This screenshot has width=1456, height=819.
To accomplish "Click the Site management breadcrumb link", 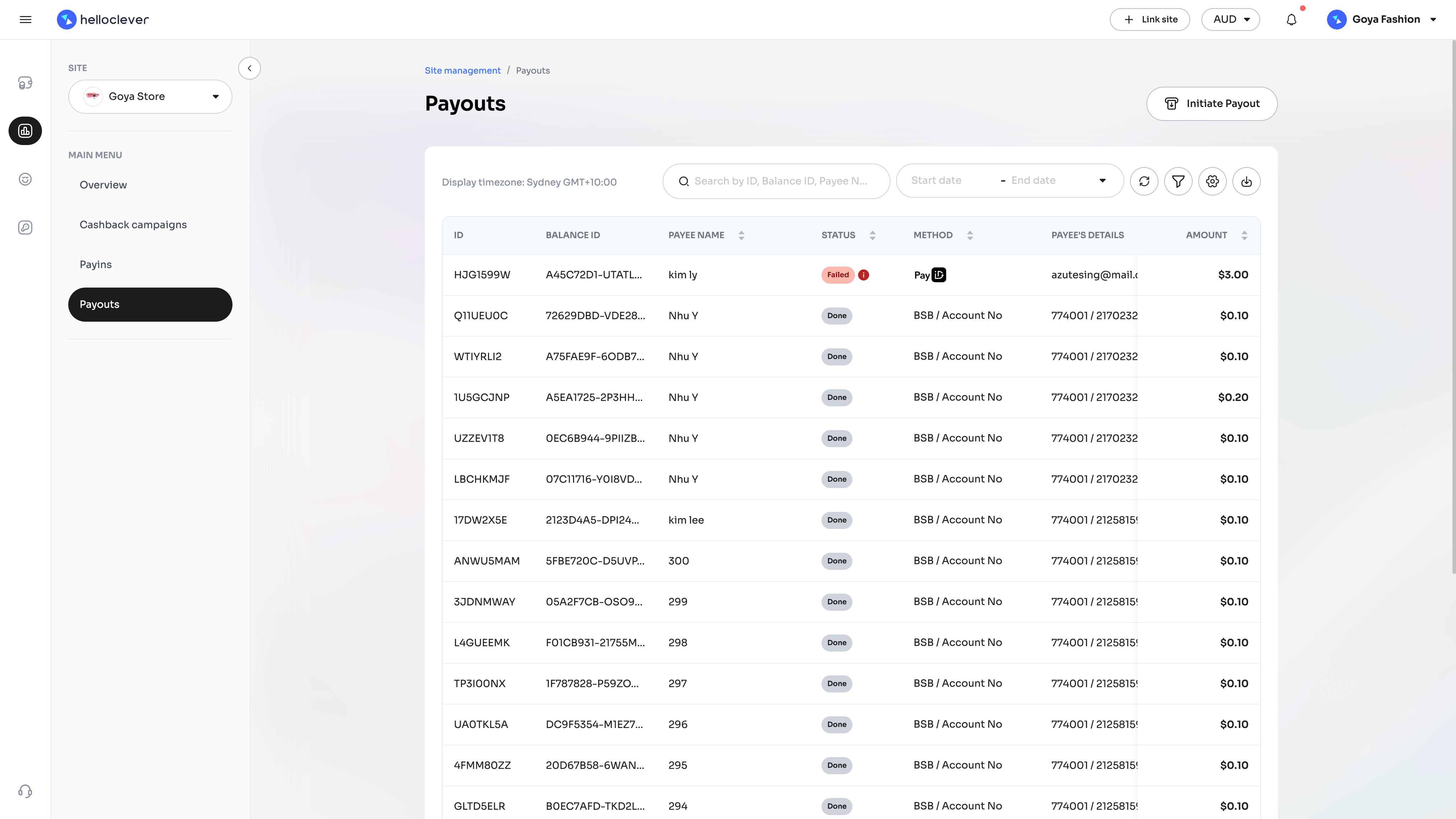I will point(462,70).
